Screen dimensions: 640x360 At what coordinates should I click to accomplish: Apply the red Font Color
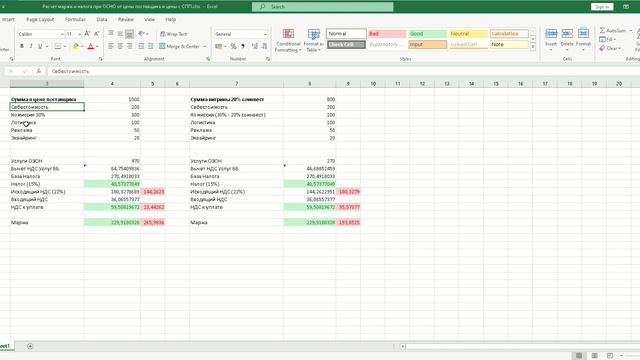91,46
